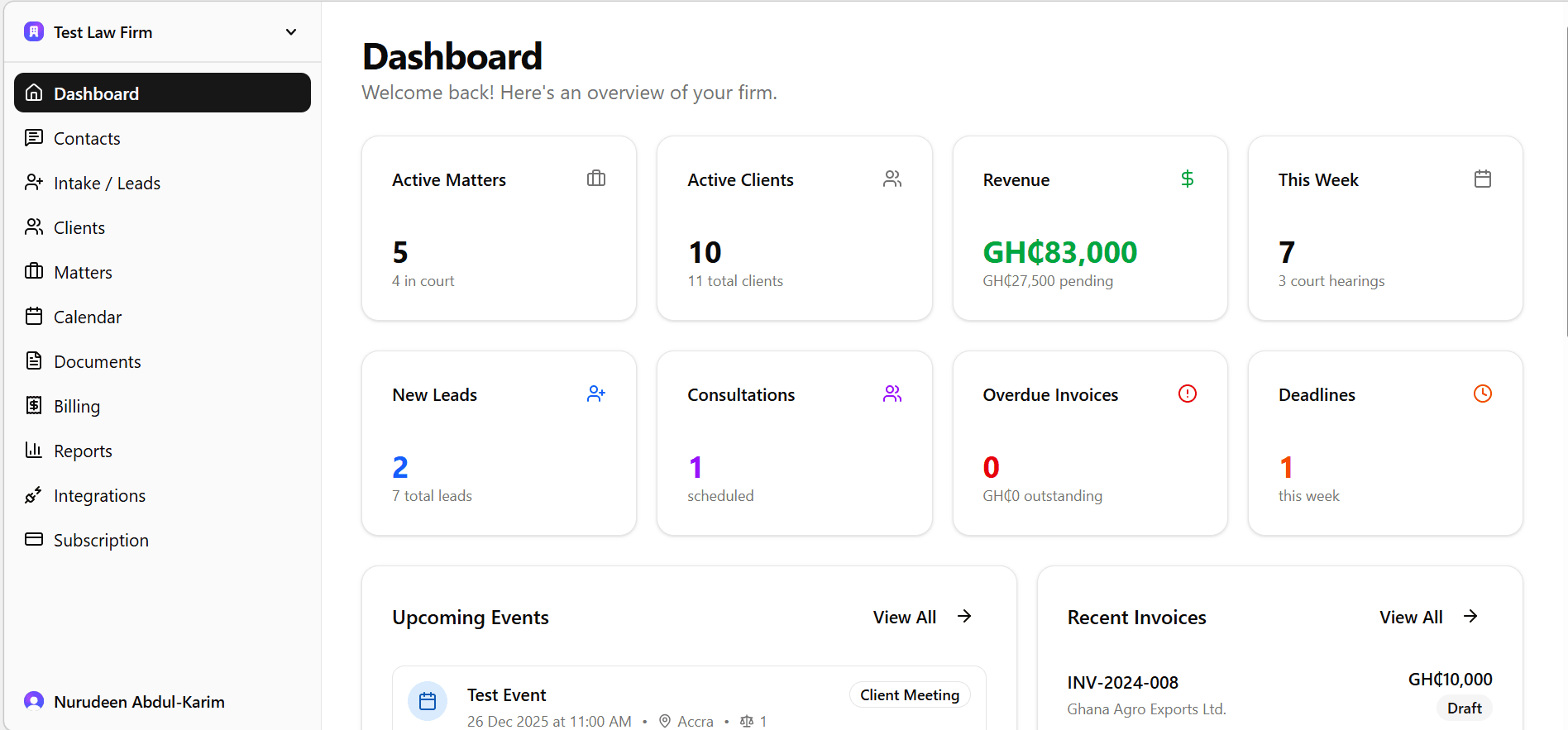
Task: Click the '4 in court' text
Action: click(423, 281)
